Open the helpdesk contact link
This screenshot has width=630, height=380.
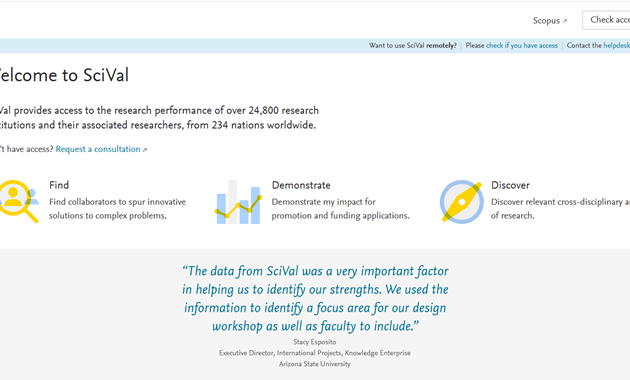click(x=616, y=45)
